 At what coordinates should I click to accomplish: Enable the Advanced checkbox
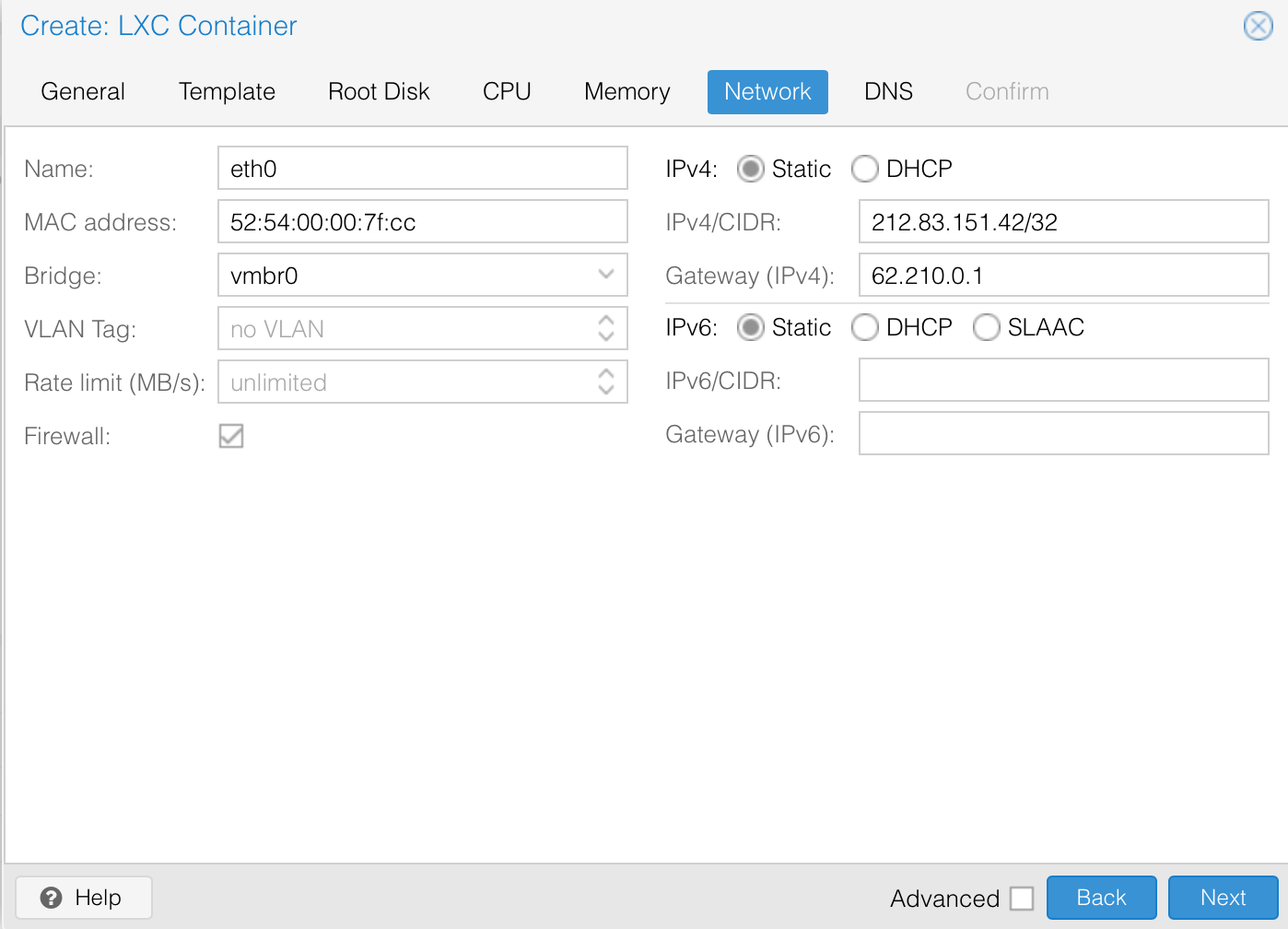pyautogui.click(x=1022, y=899)
